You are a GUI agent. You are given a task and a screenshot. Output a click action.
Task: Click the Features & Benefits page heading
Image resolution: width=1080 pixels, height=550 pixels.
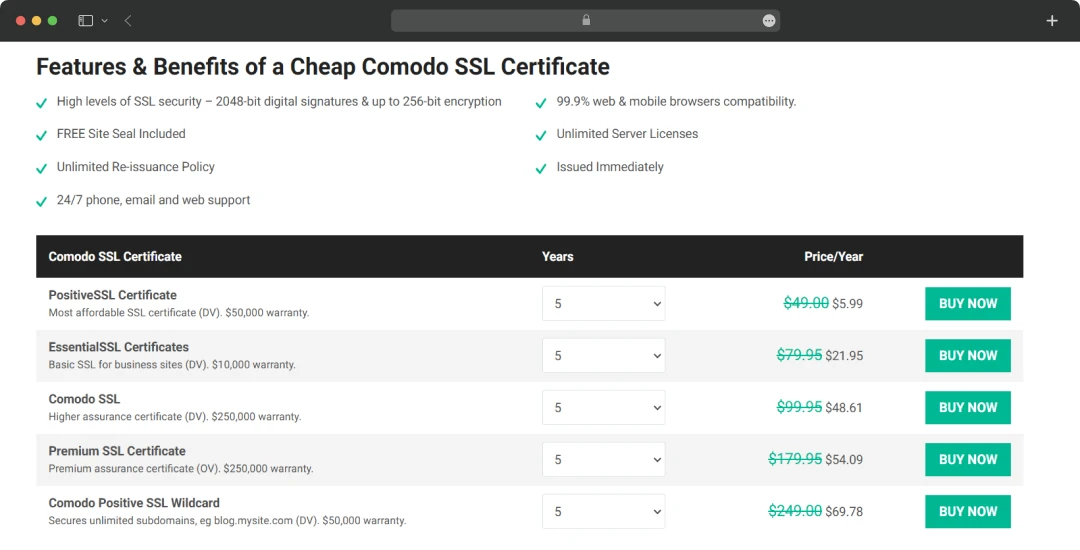point(323,67)
